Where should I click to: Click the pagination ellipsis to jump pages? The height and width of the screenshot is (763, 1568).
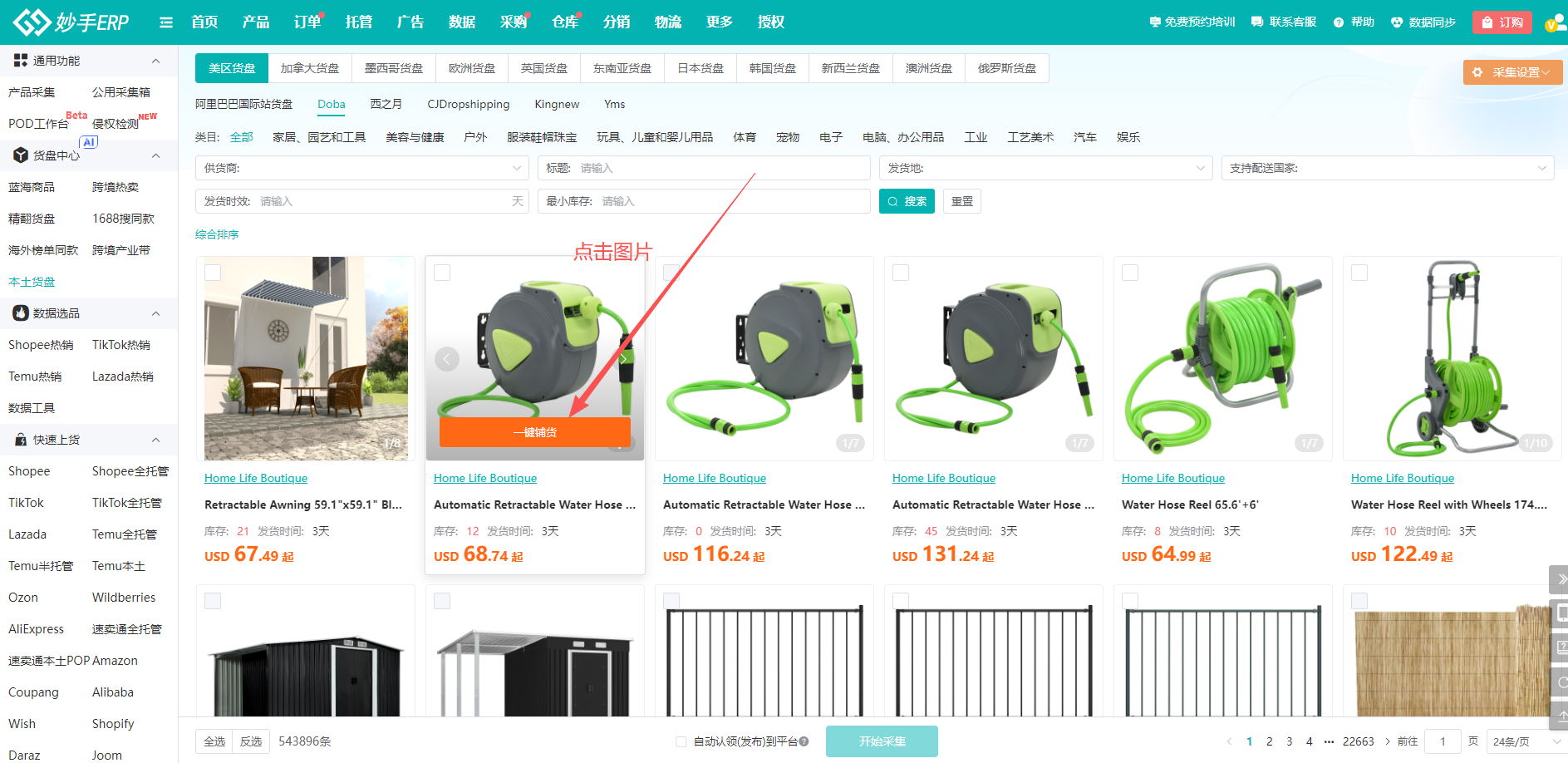(x=1329, y=741)
